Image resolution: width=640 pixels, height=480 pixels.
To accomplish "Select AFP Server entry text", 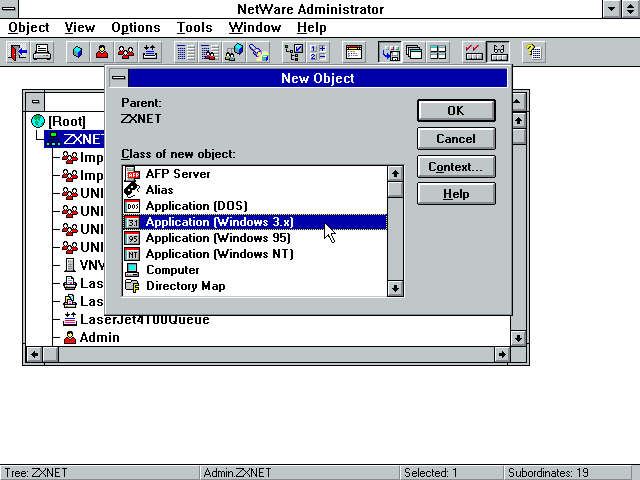I will (178, 174).
